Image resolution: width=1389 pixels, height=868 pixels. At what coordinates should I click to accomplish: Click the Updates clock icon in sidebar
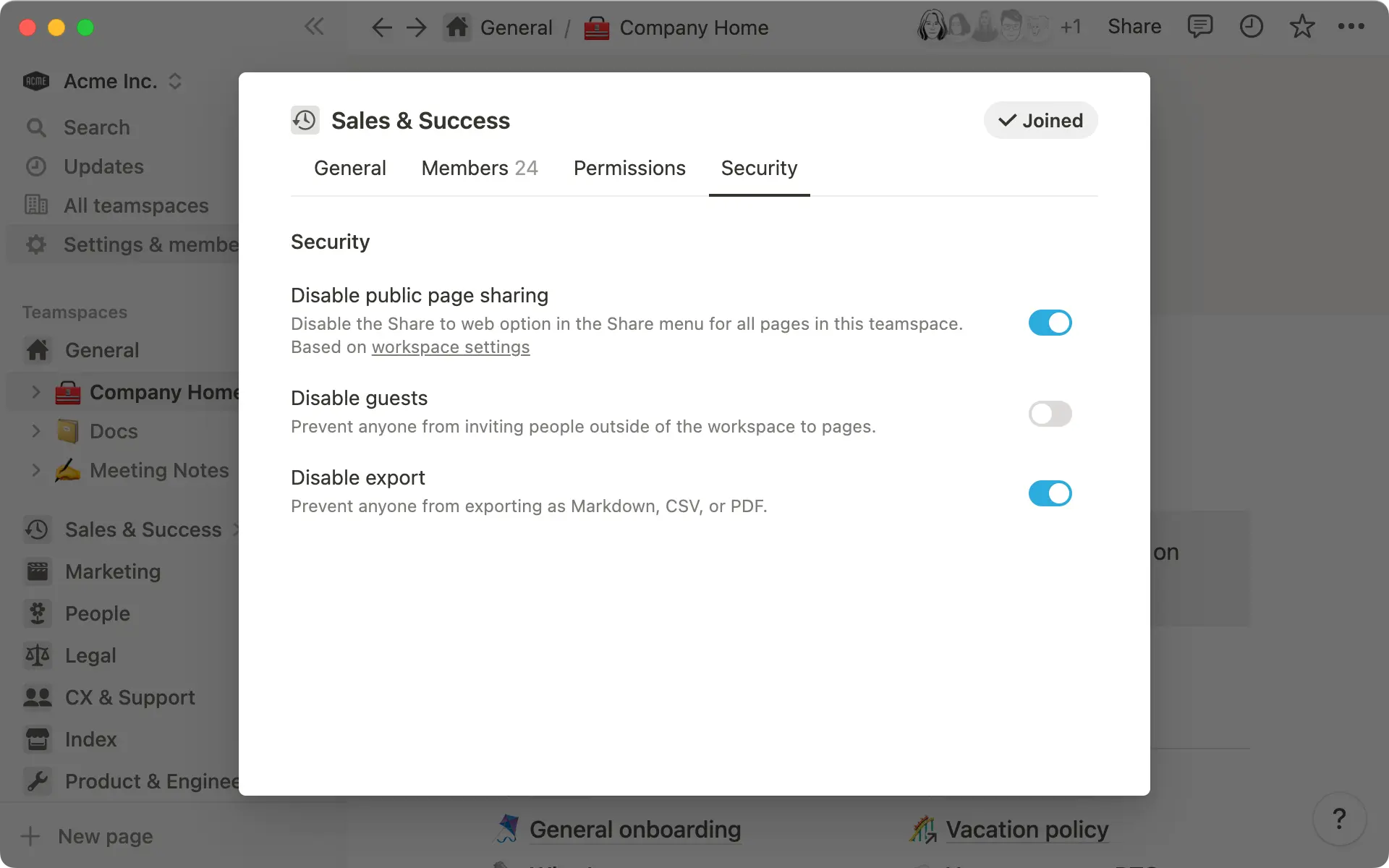point(36,166)
